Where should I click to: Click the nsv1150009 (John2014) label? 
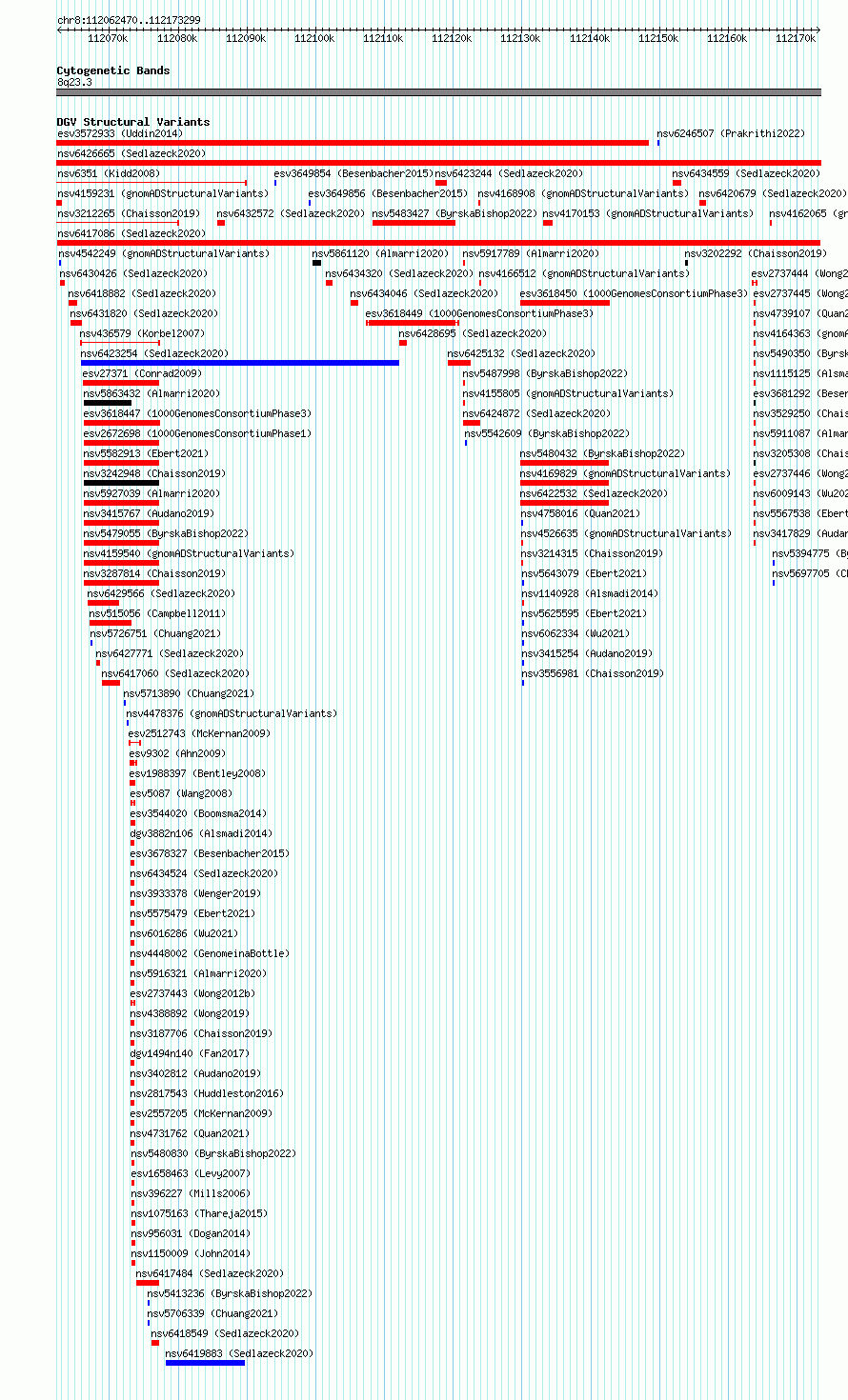click(x=191, y=1253)
